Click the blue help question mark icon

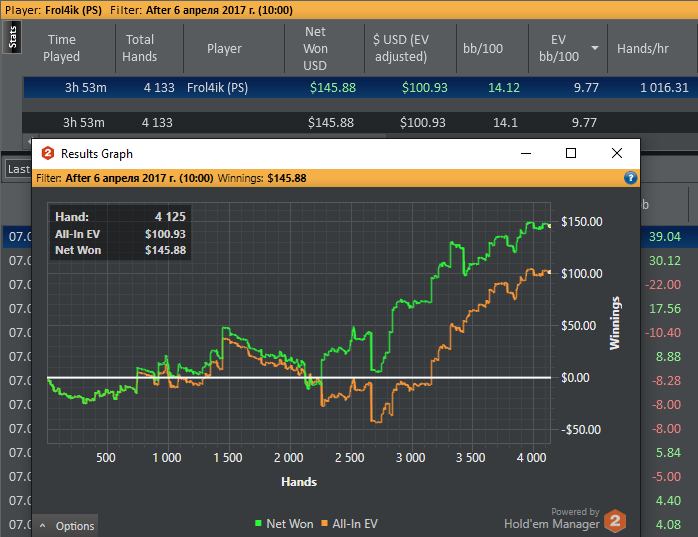(630, 178)
